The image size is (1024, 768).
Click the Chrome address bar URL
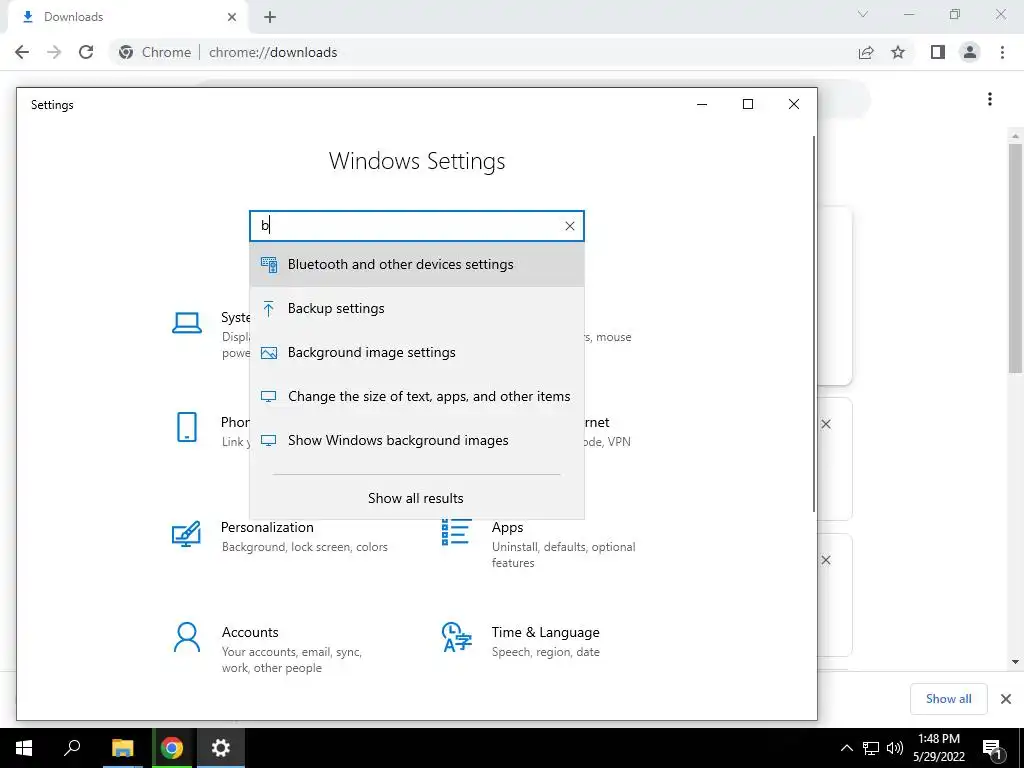[x=273, y=52]
